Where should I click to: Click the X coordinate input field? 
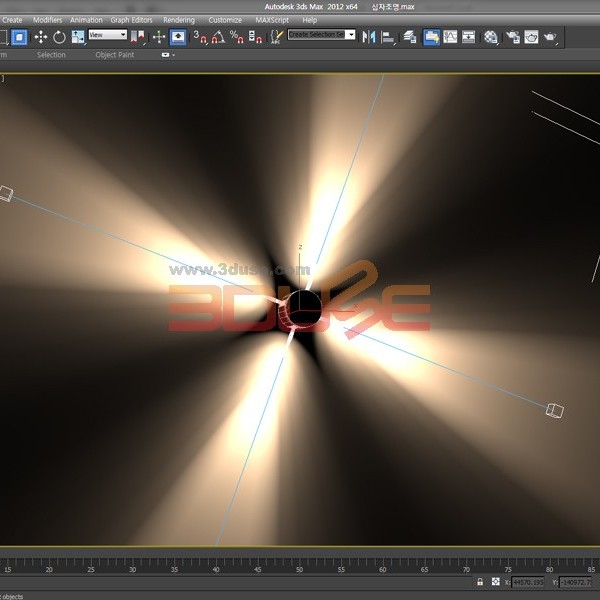529,582
